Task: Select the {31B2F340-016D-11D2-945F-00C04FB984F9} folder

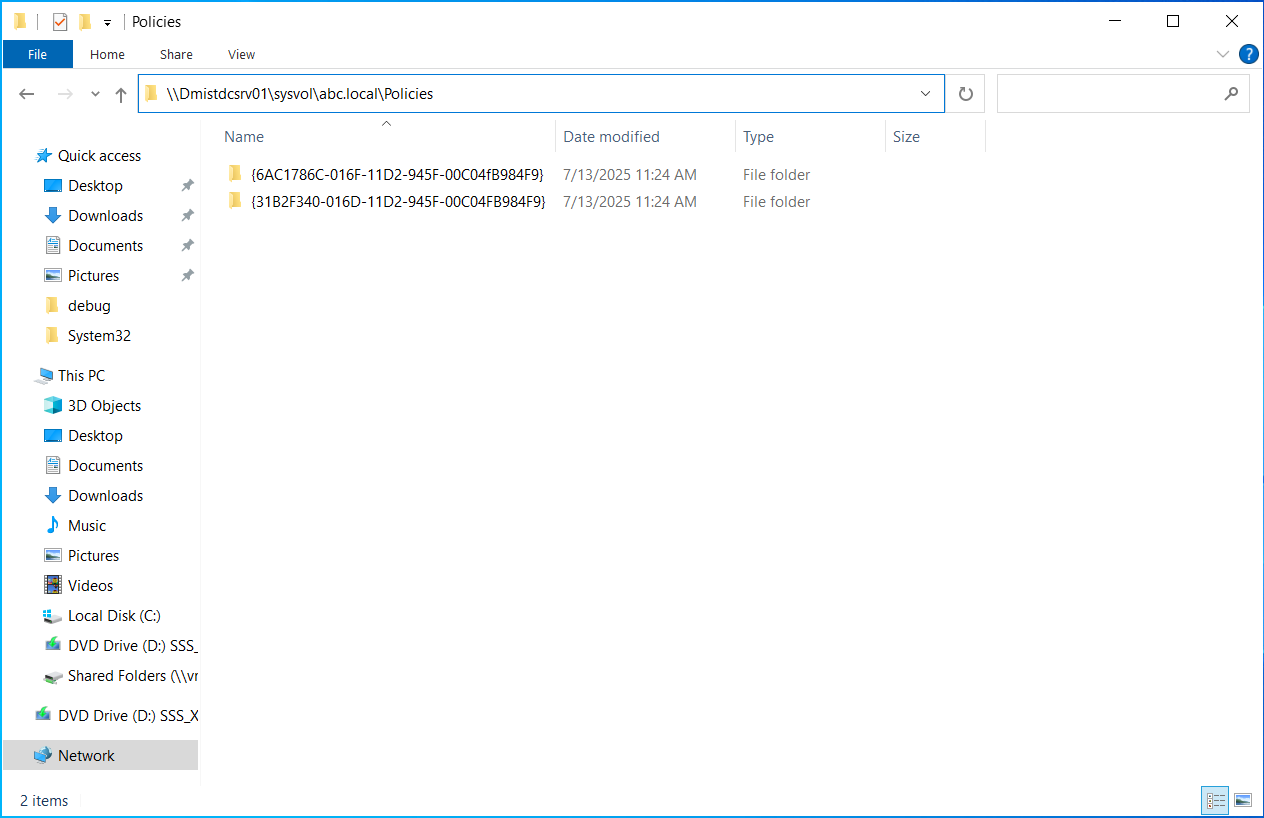Action: 399,201
